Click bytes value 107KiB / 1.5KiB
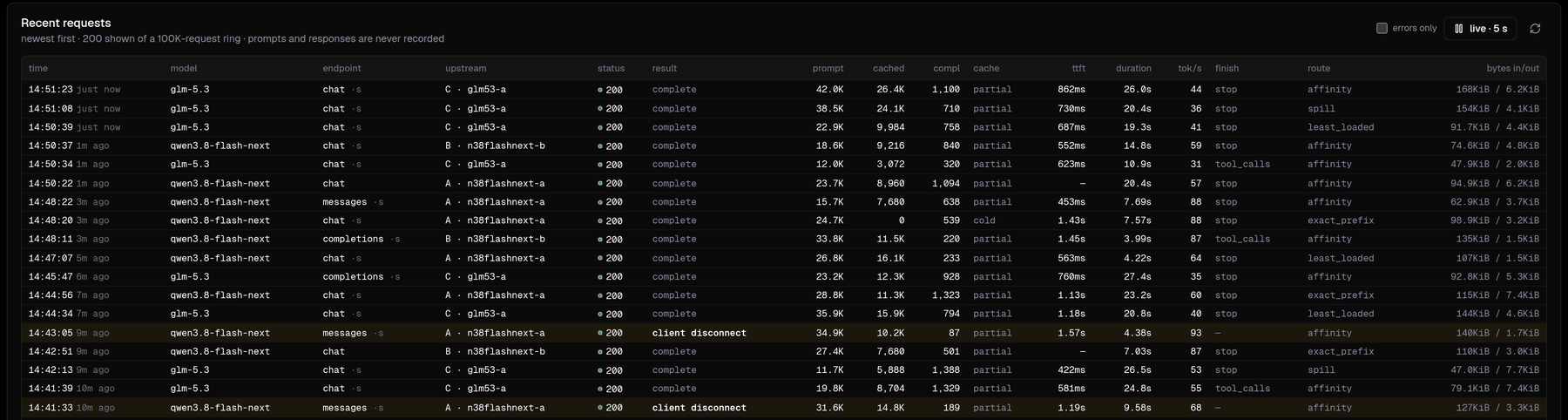The height and width of the screenshot is (420, 1568). [1497, 259]
